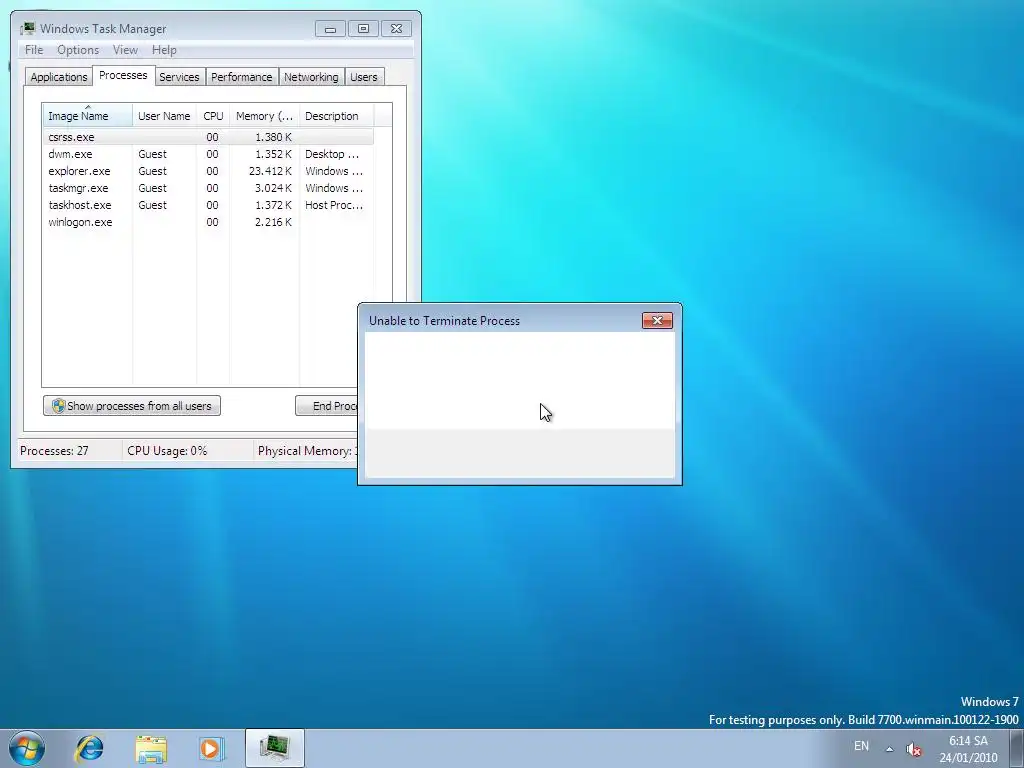Click Task Manager title bar icon

click(27, 29)
